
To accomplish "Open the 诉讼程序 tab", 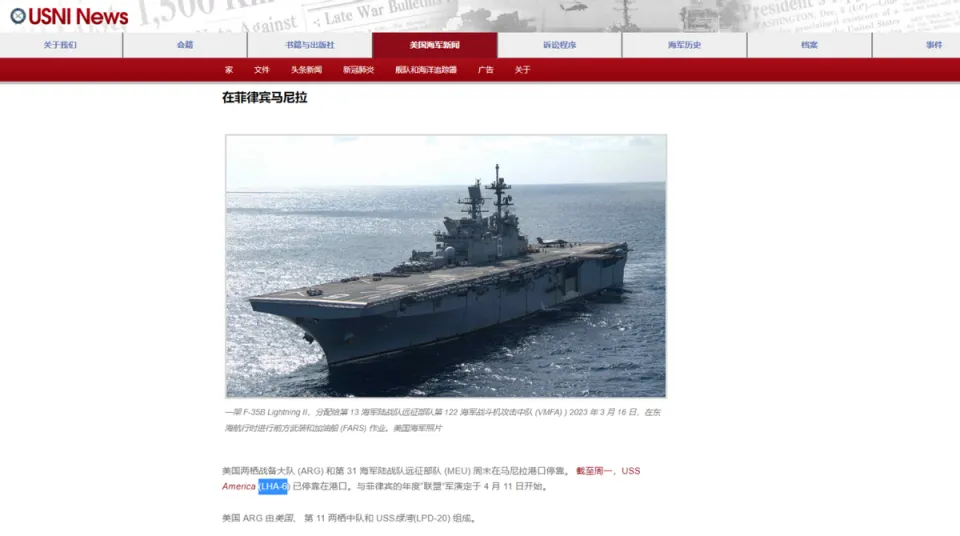I will point(560,45).
